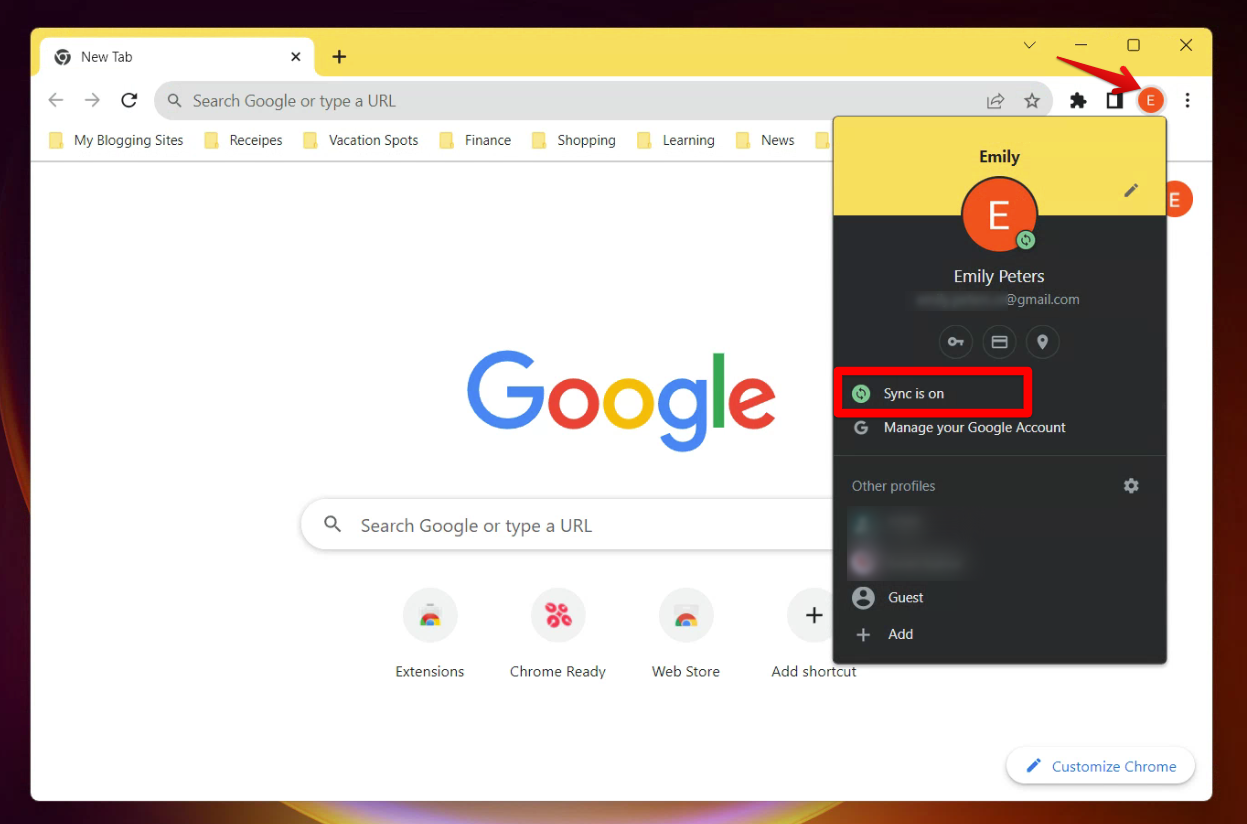Open a new tab with plus button

339,57
